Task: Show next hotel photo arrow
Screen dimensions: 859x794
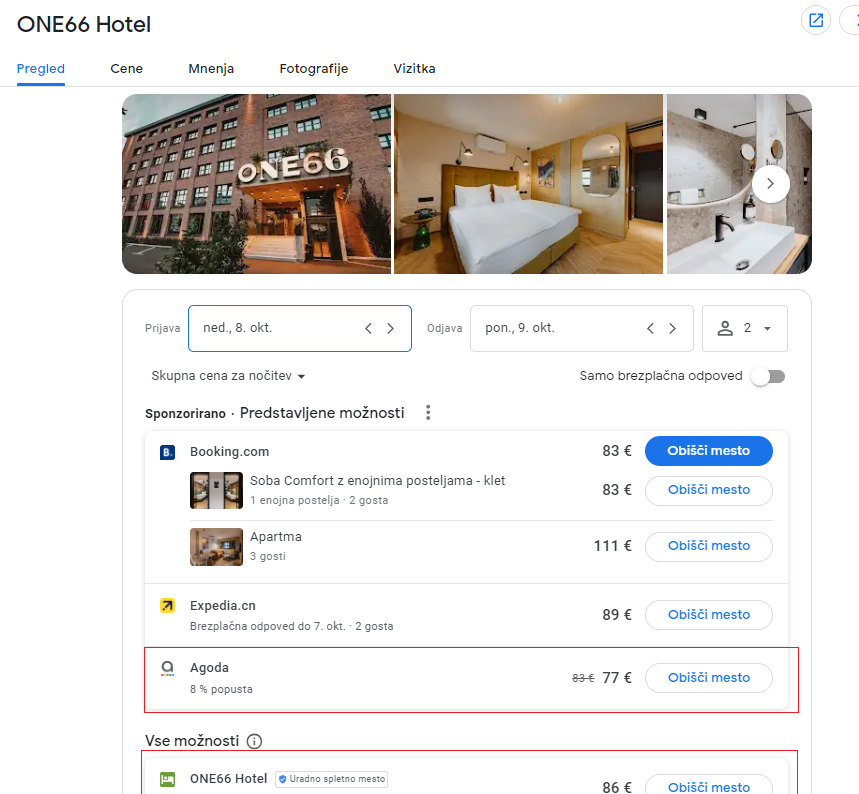Action: [770, 184]
